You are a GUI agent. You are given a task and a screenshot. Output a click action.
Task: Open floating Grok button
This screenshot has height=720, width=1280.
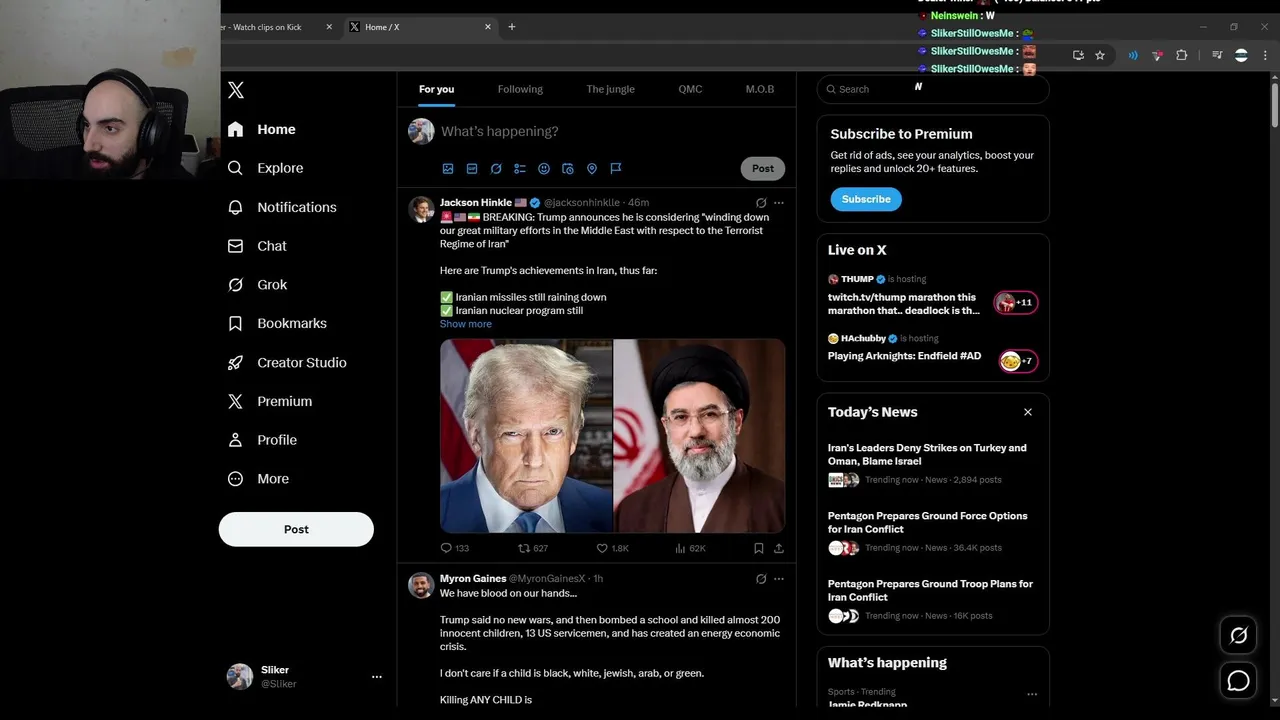point(1238,635)
